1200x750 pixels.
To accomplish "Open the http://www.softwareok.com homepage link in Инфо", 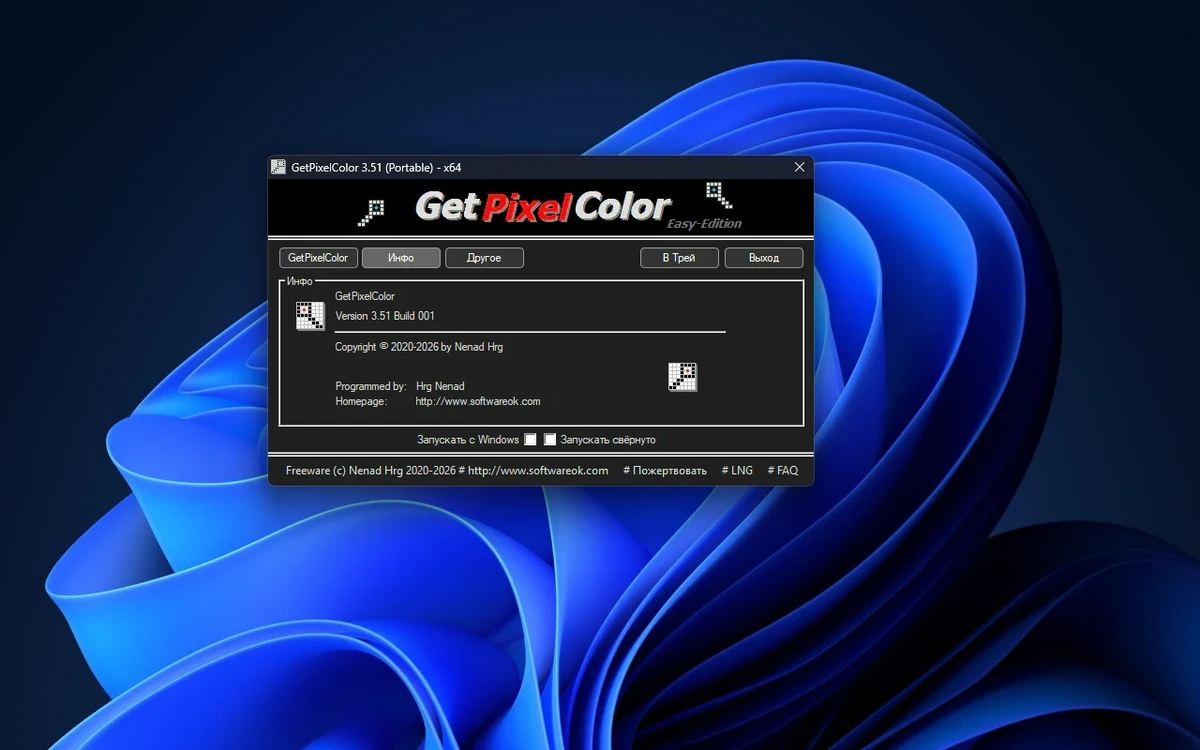I will 478,401.
